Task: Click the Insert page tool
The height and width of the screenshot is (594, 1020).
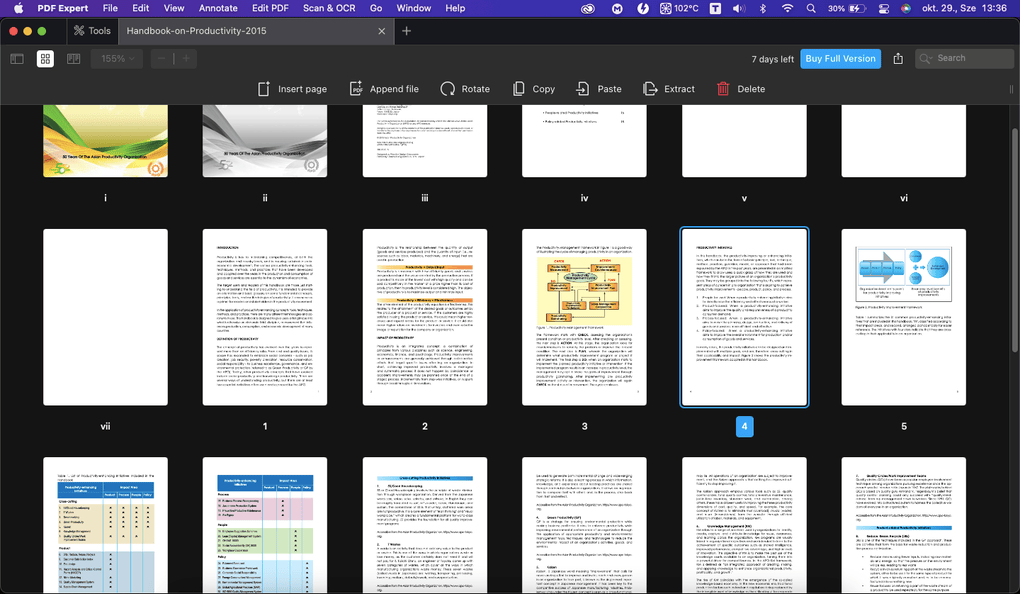Action: (x=292, y=88)
